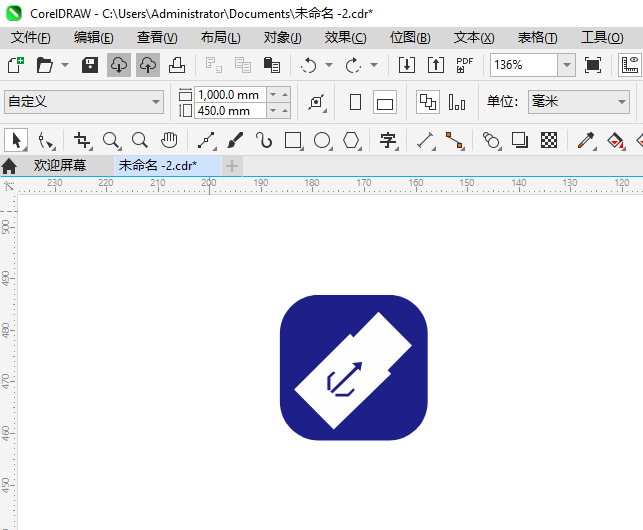
Task: Print the document
Action: [x=177, y=65]
